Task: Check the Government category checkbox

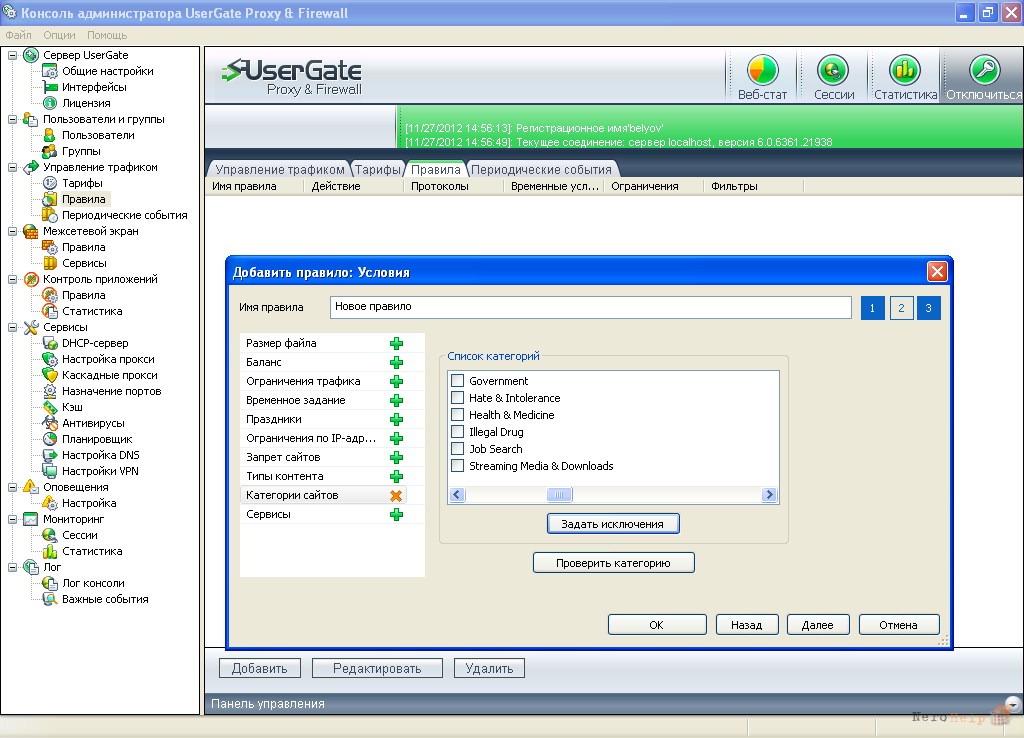Action: pyautogui.click(x=458, y=381)
